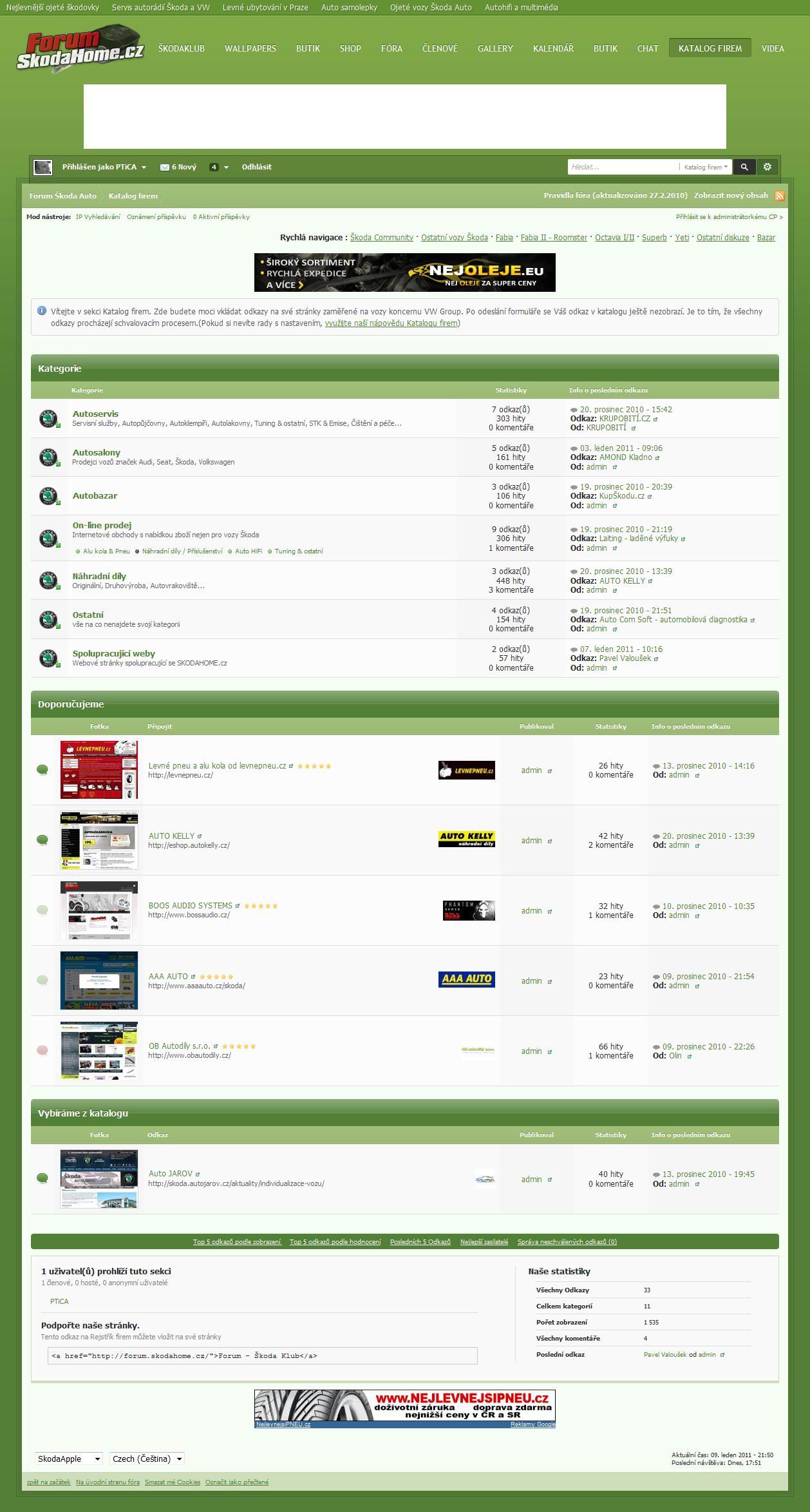Viewport: 810px width, 1512px height.
Task: Click the Škoda logo beside Autosalony
Action: tap(49, 457)
